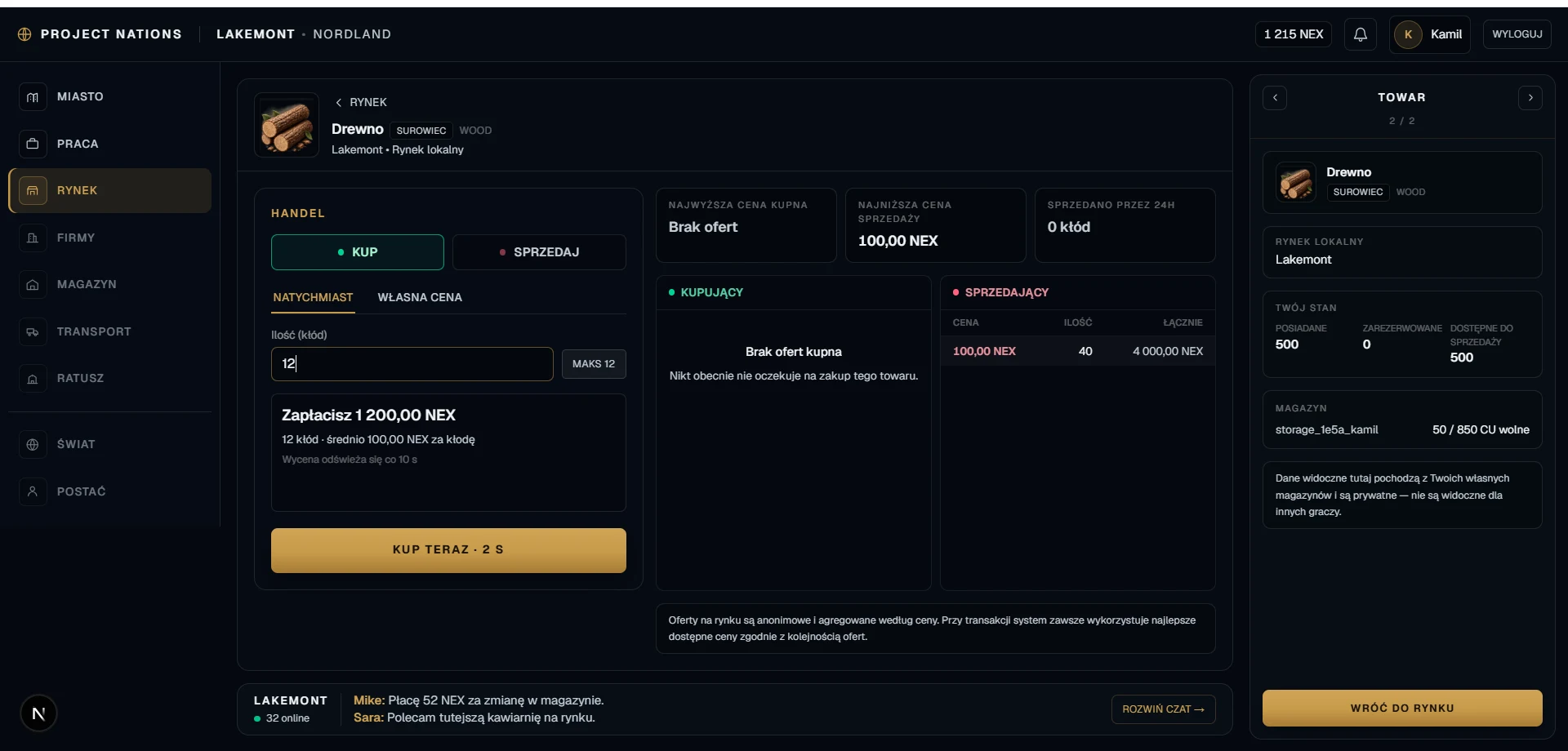The image size is (1568, 751).
Task: Click the Drewno wood image in market header
Action: click(x=287, y=126)
